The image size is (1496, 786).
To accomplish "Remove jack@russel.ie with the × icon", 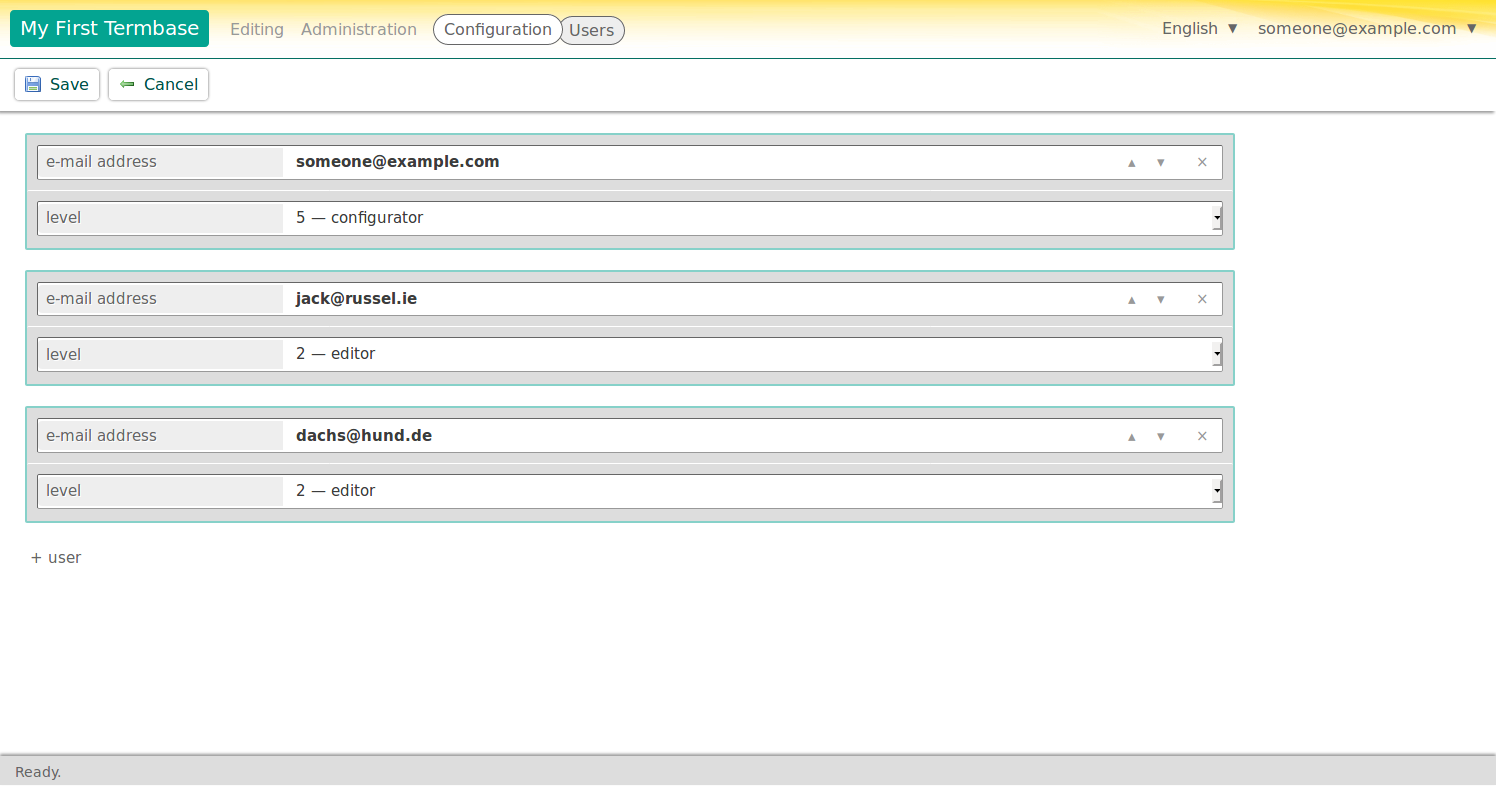I will click(1202, 299).
